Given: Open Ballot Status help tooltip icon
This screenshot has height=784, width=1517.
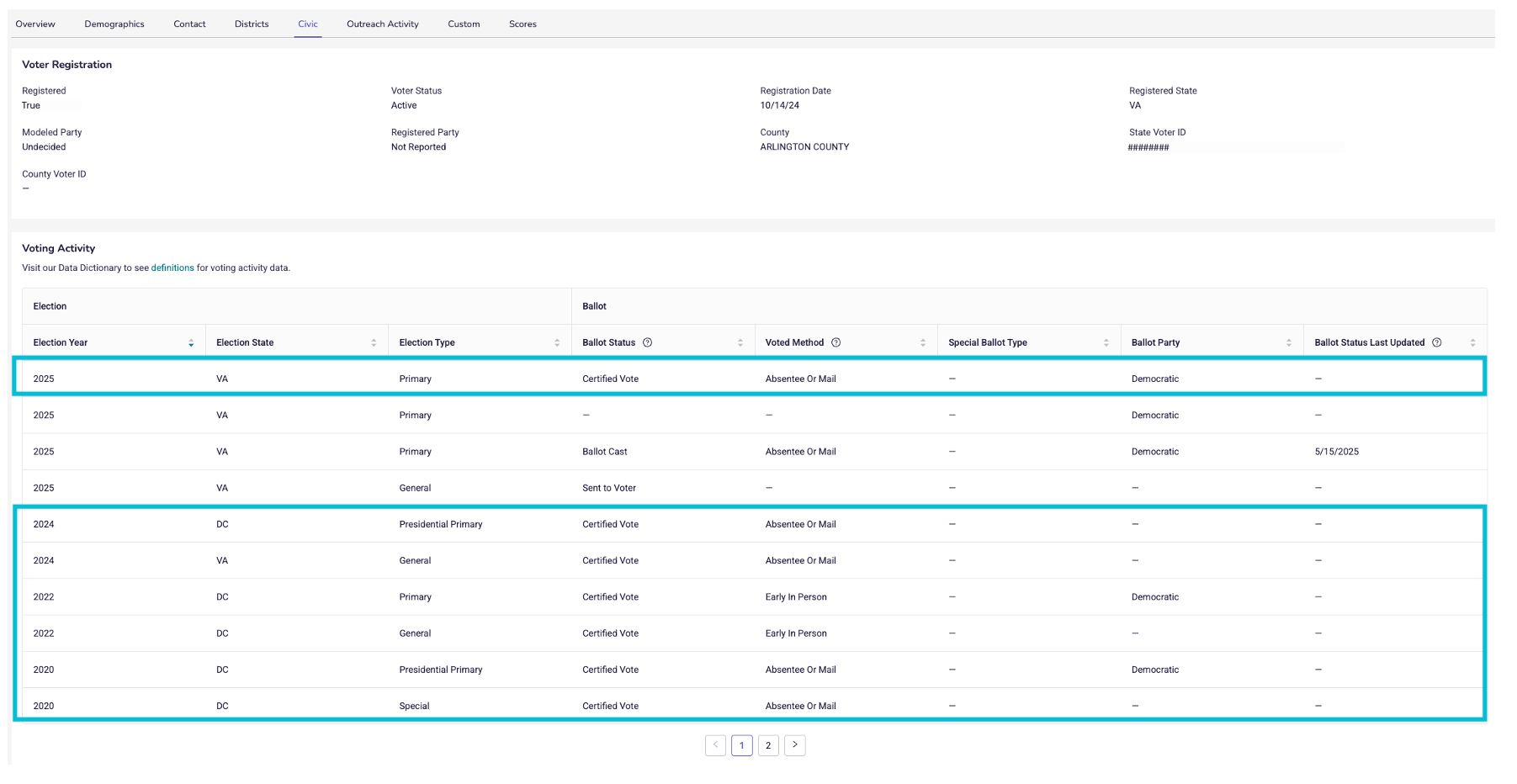Looking at the screenshot, I should click(x=648, y=342).
